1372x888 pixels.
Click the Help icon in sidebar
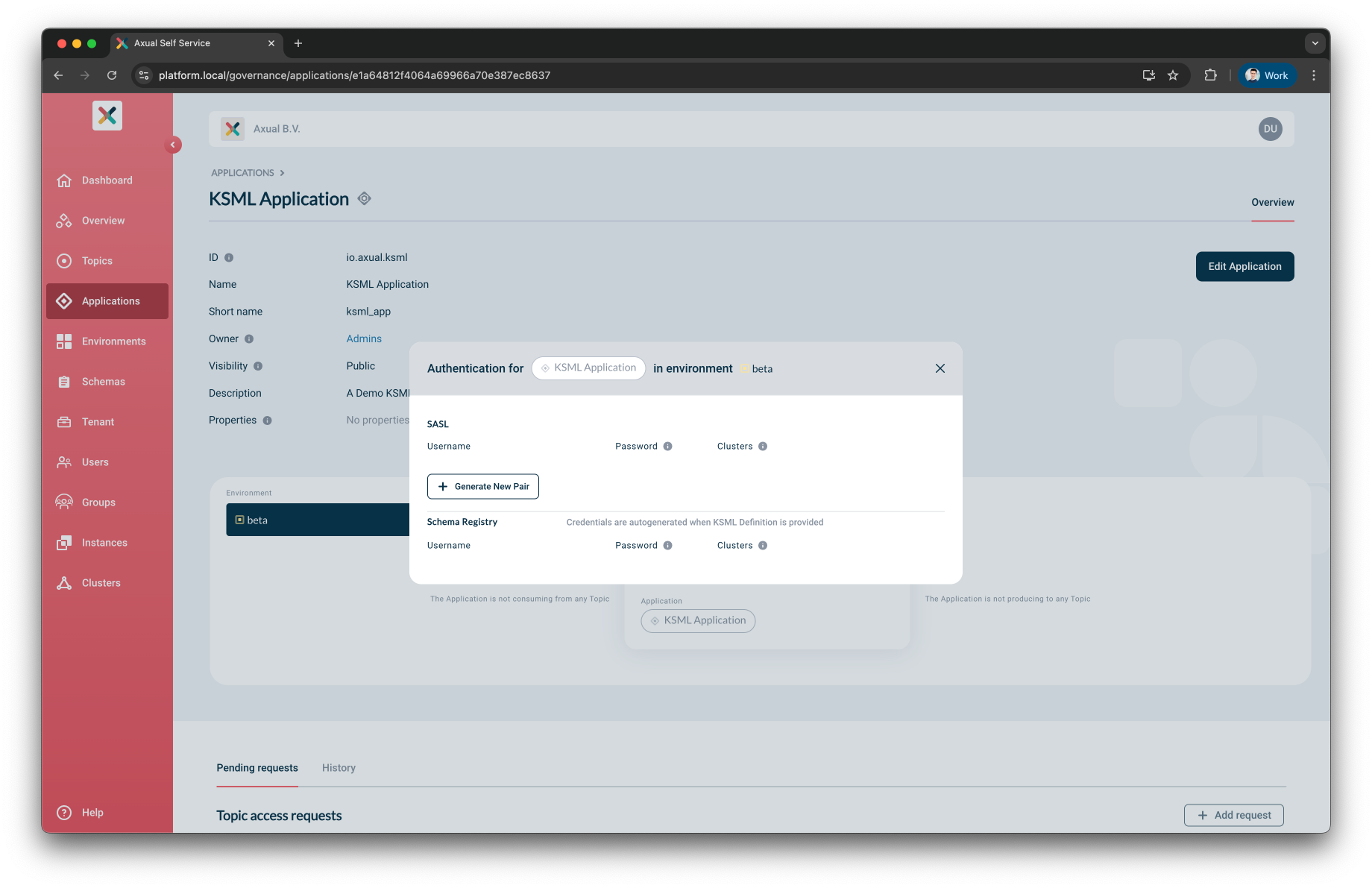coord(64,813)
